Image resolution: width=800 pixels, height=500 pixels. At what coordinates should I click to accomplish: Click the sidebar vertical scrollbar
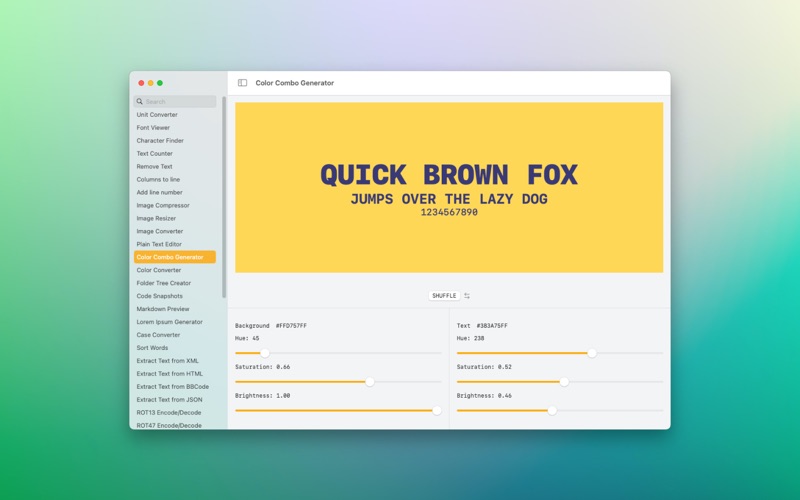point(224,200)
